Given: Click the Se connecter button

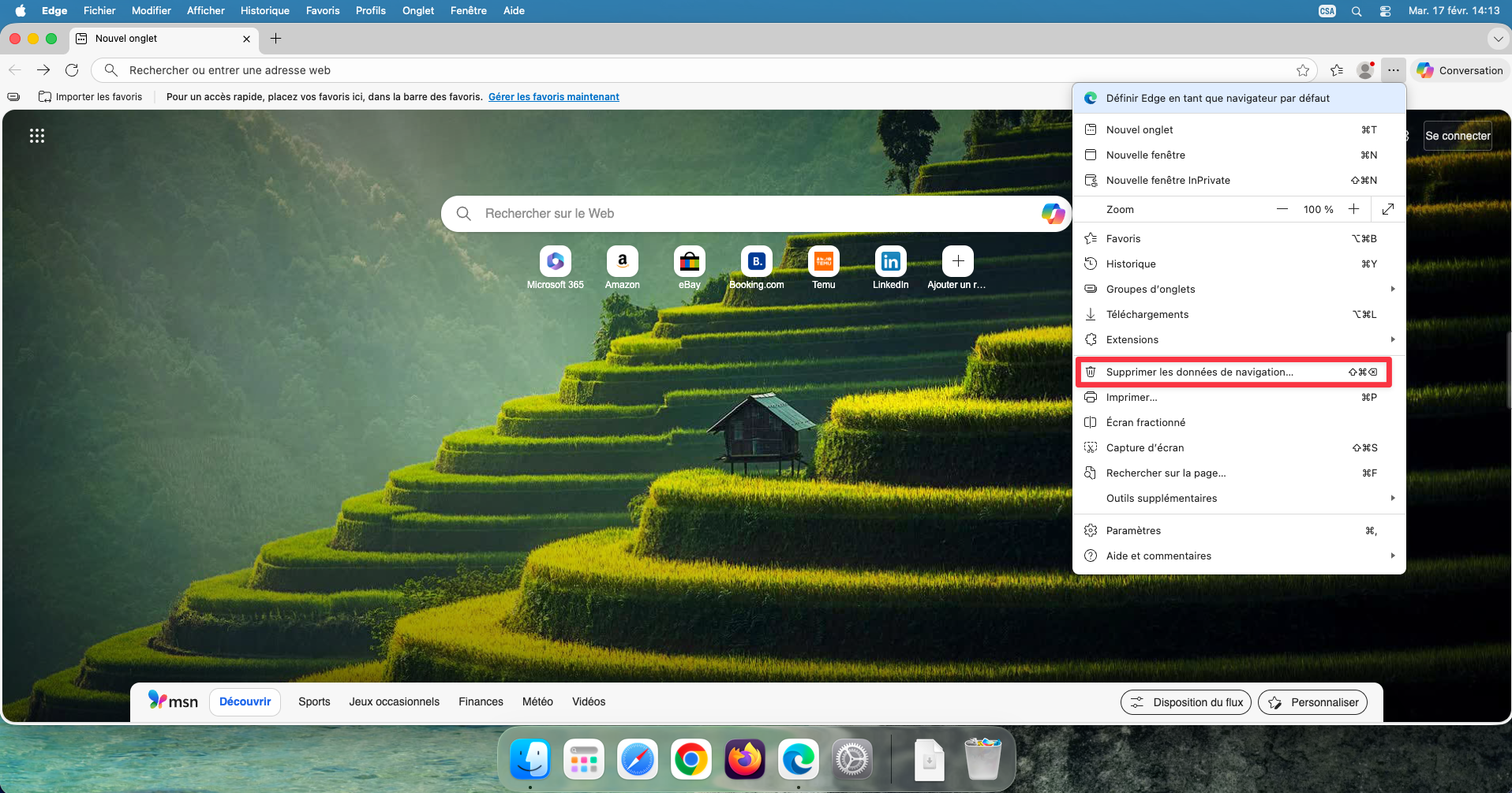Looking at the screenshot, I should point(1458,136).
